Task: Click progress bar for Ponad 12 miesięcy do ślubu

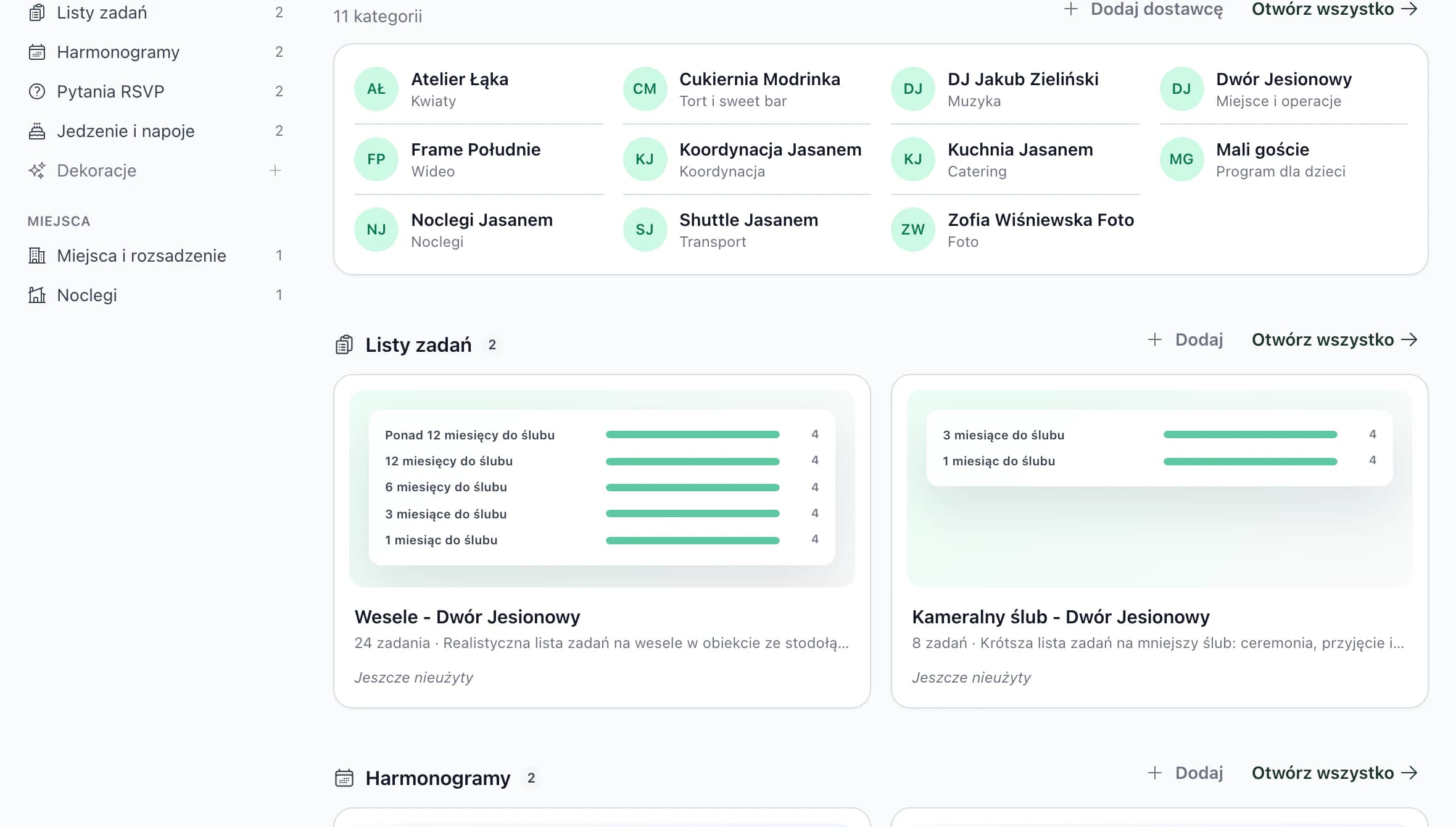Action: coord(693,434)
